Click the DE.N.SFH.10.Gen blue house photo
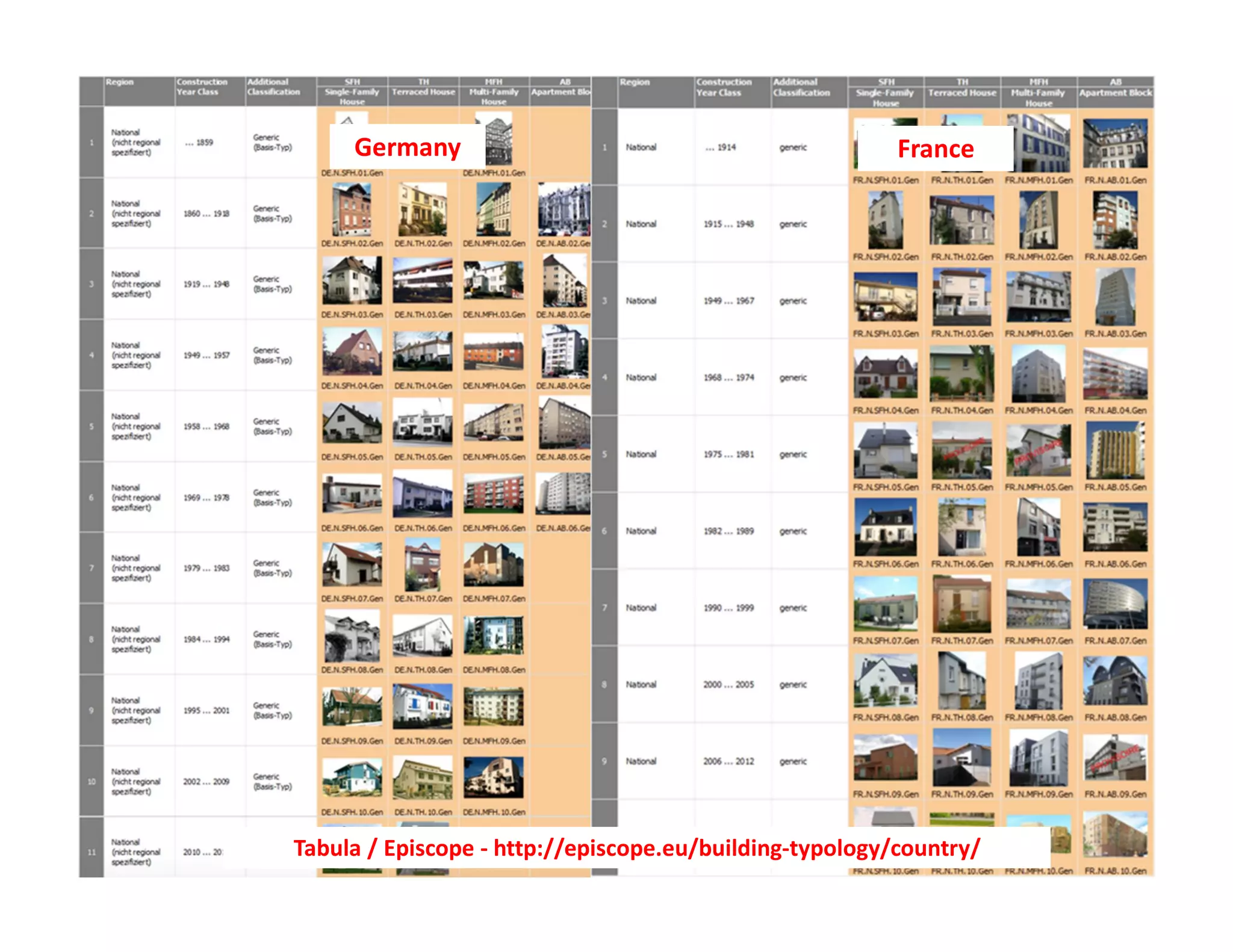Image resolution: width=1233 pixels, height=952 pixels. pyautogui.click(x=352, y=778)
